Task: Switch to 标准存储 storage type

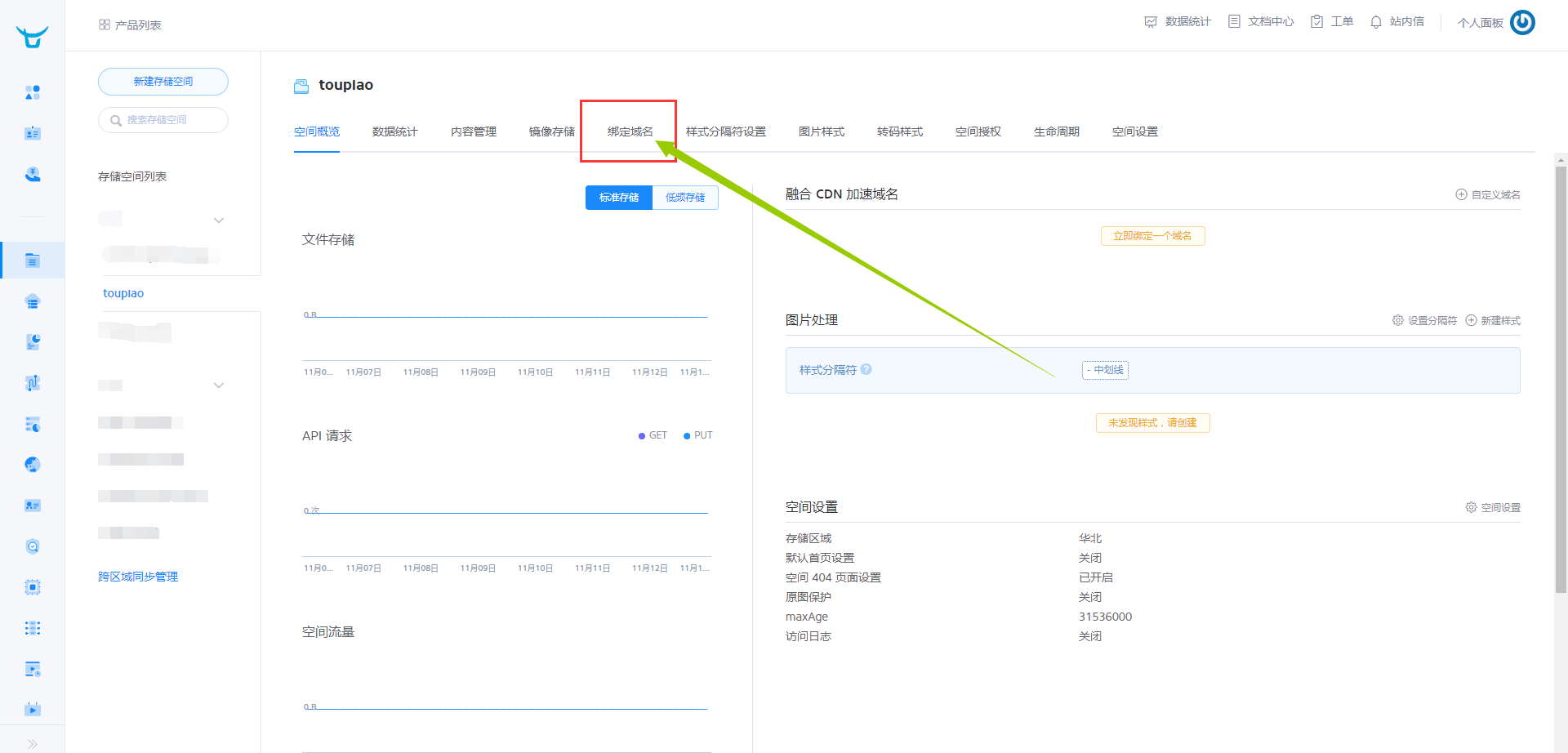Action: point(619,198)
